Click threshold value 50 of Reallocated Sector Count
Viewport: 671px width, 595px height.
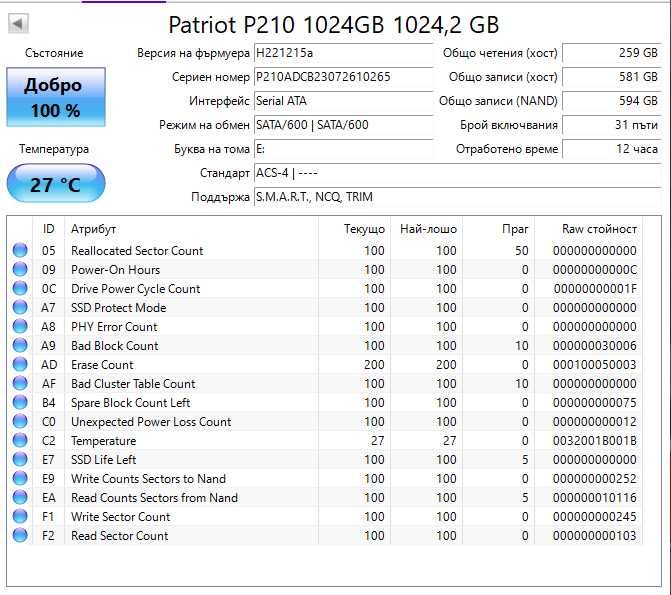522,251
